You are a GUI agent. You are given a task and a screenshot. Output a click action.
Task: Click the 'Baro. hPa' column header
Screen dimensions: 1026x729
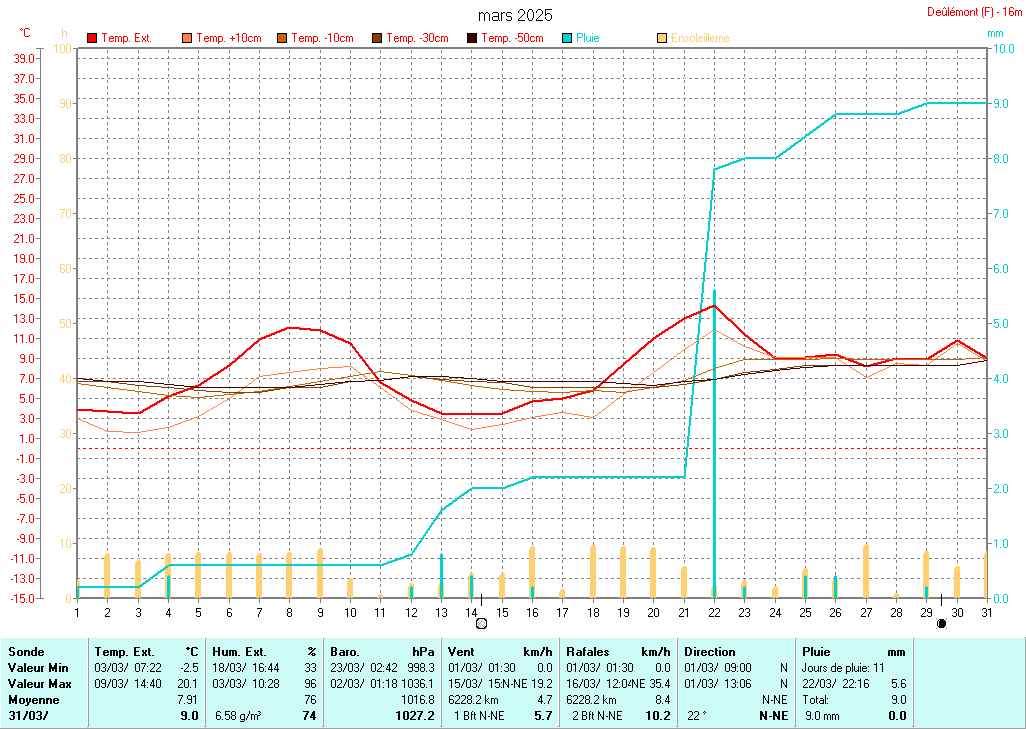[x=383, y=651]
